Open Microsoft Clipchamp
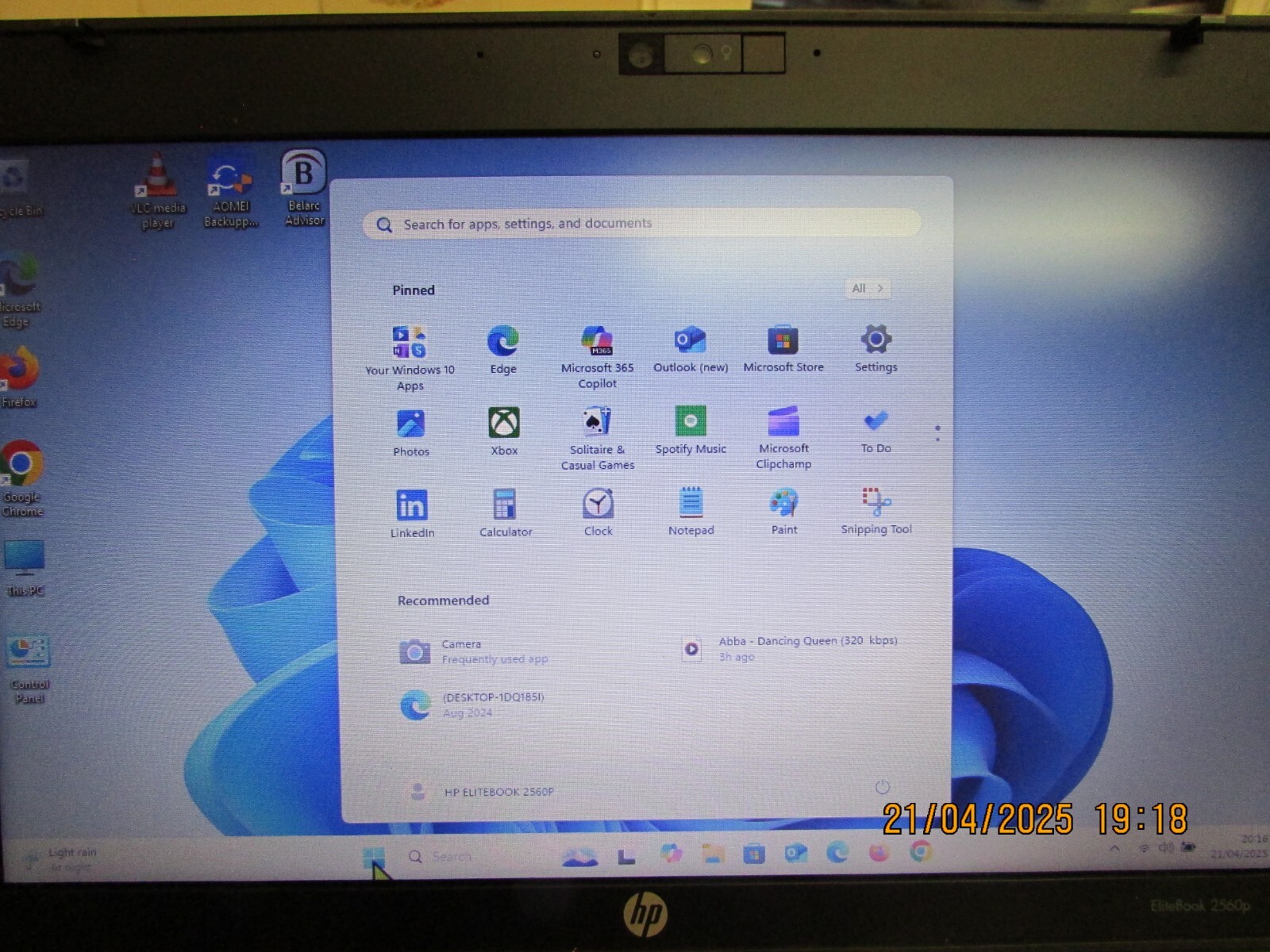The height and width of the screenshot is (952, 1270). [x=783, y=437]
